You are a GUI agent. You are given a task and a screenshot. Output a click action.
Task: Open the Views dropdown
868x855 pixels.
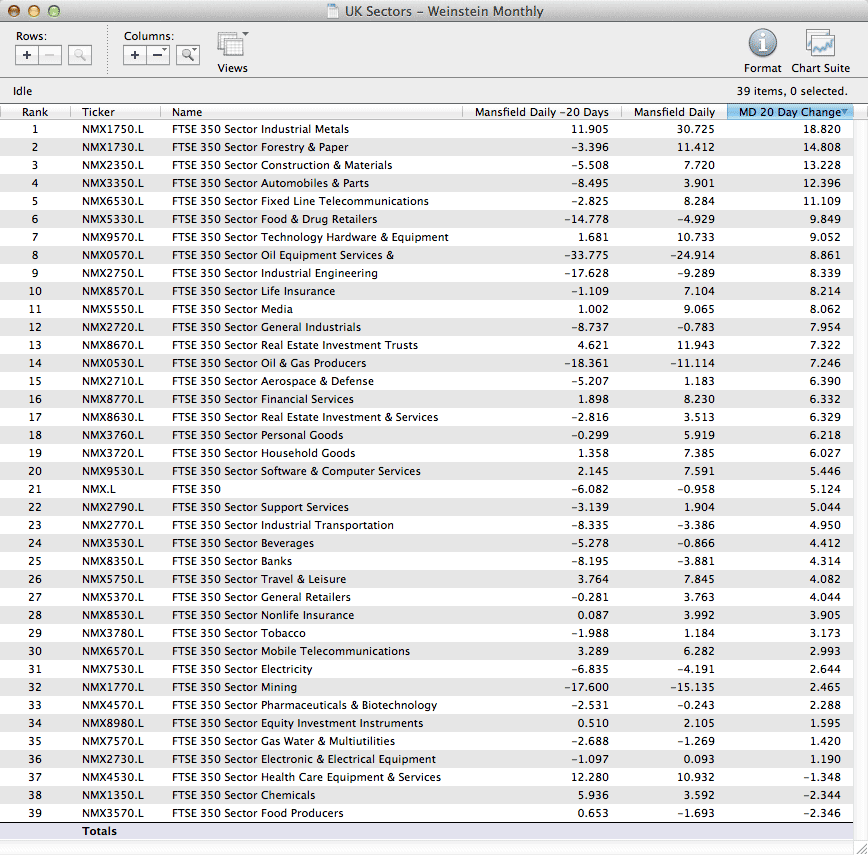[x=232, y=46]
